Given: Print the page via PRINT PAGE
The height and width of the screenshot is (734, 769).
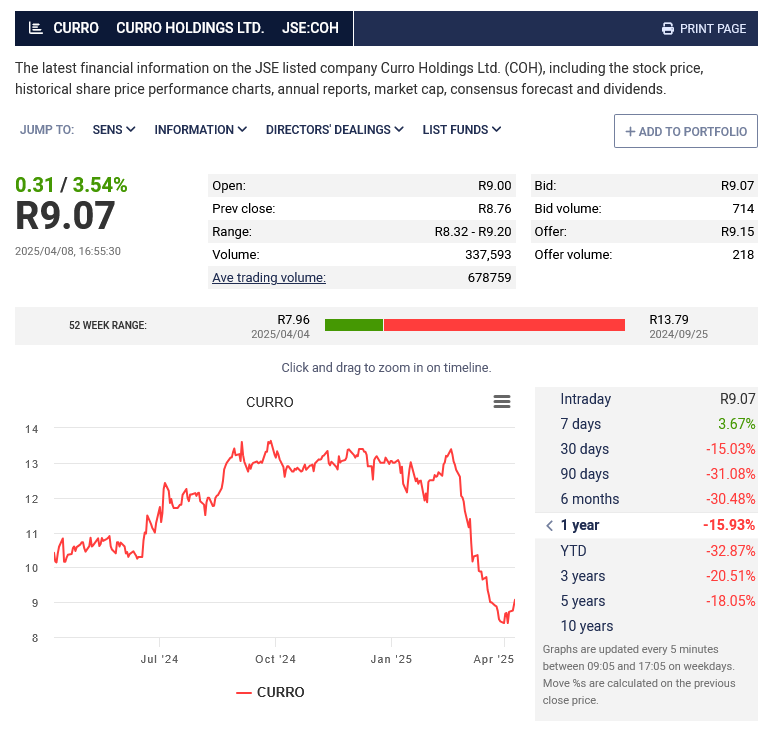Looking at the screenshot, I should point(704,29).
